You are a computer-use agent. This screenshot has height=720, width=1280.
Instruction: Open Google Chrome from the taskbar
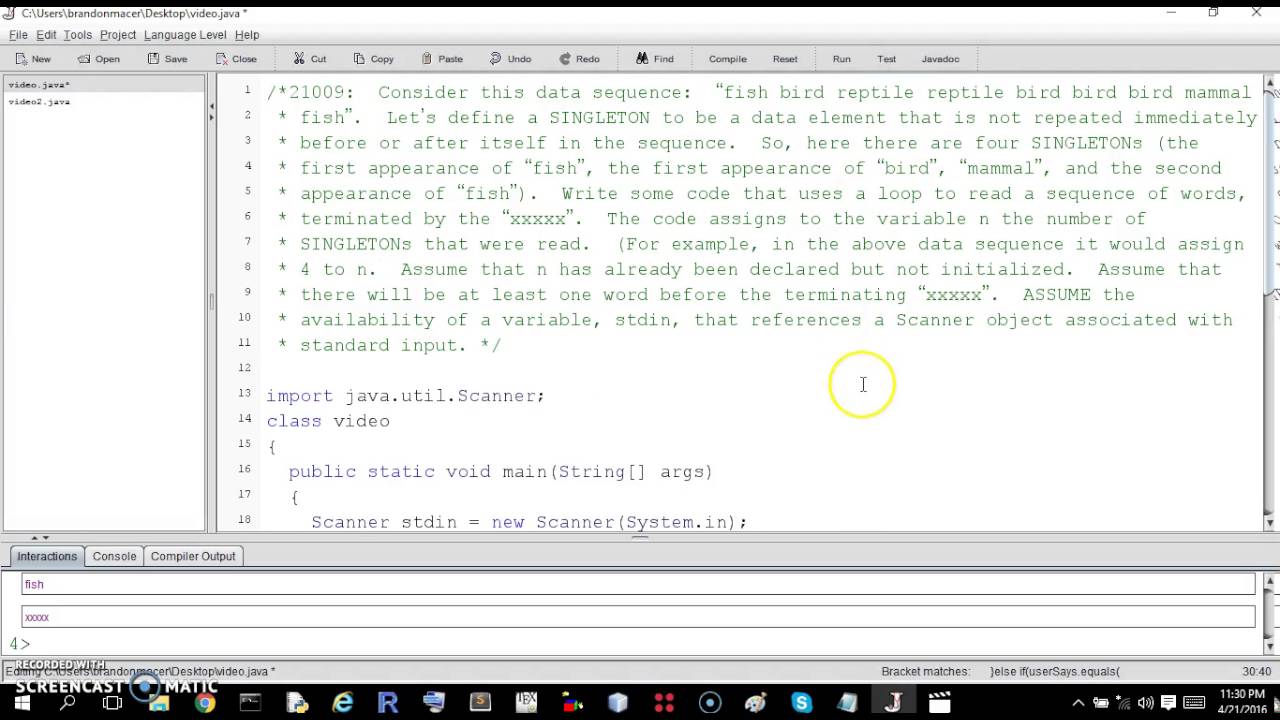(204, 703)
